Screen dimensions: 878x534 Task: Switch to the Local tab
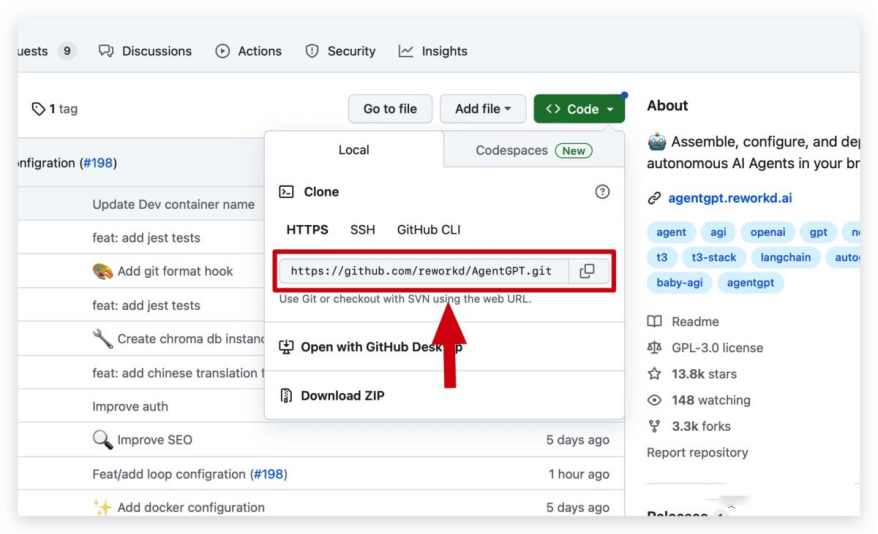coord(354,150)
